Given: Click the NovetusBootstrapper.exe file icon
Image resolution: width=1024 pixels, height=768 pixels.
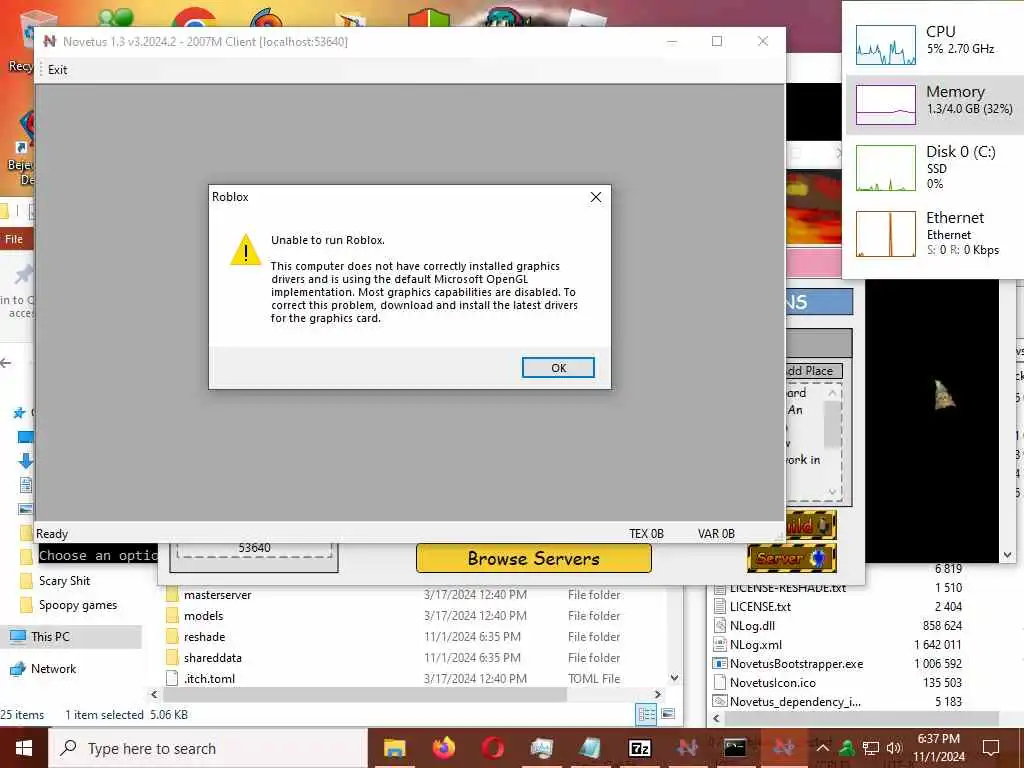Looking at the screenshot, I should tap(720, 664).
